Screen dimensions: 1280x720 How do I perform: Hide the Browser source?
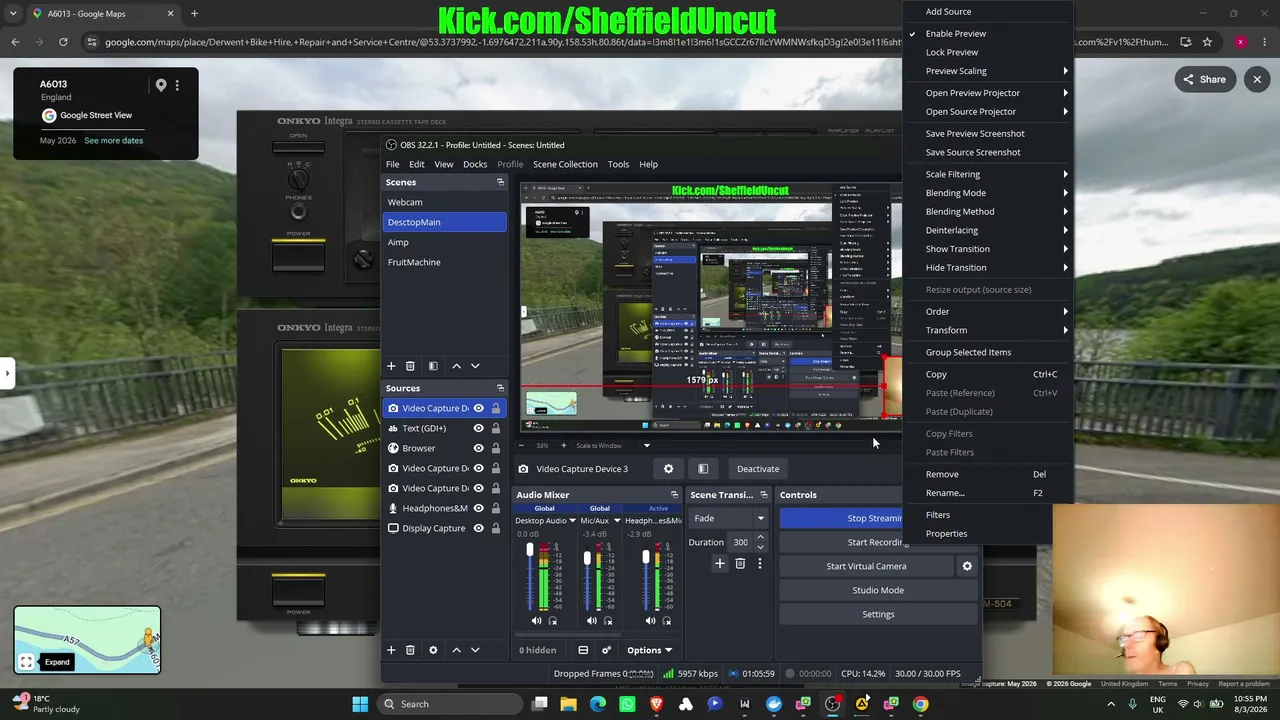point(479,448)
